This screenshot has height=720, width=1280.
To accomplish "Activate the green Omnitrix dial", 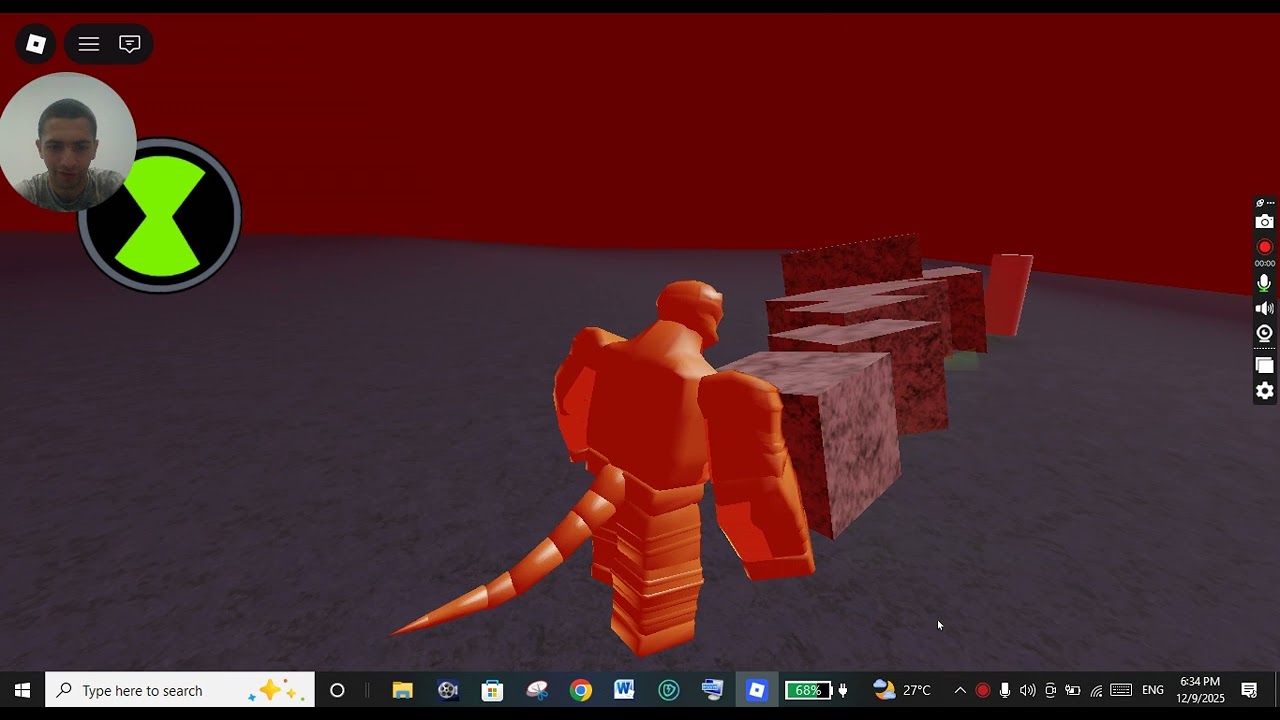I will [x=160, y=216].
